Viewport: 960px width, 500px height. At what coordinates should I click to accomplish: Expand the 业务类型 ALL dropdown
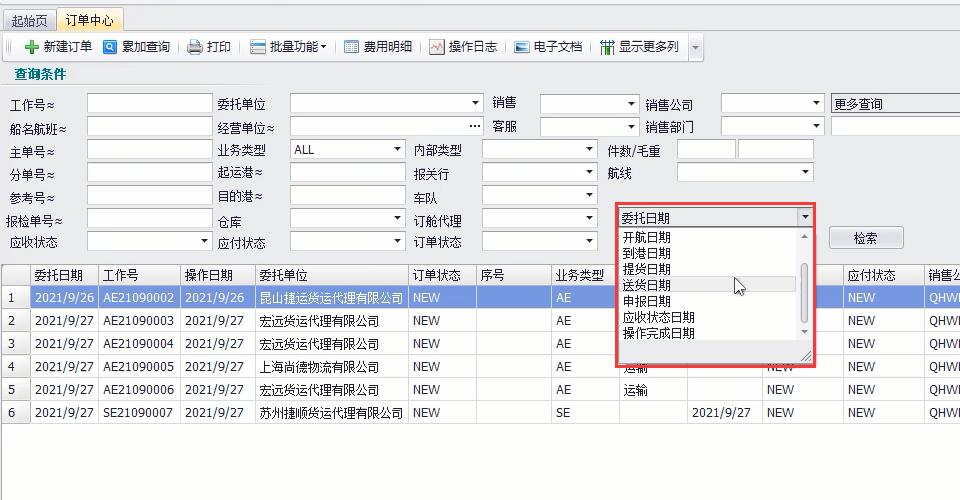point(397,149)
